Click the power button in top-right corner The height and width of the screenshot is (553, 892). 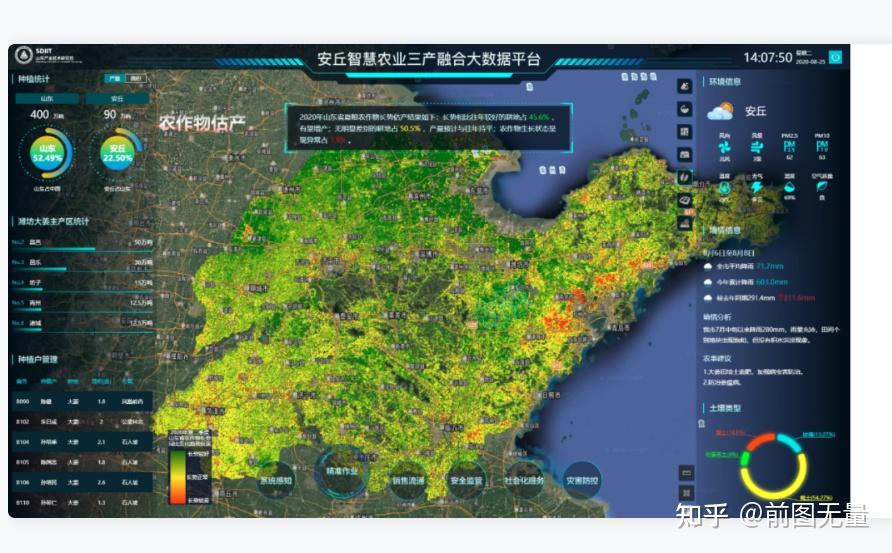tap(836, 57)
